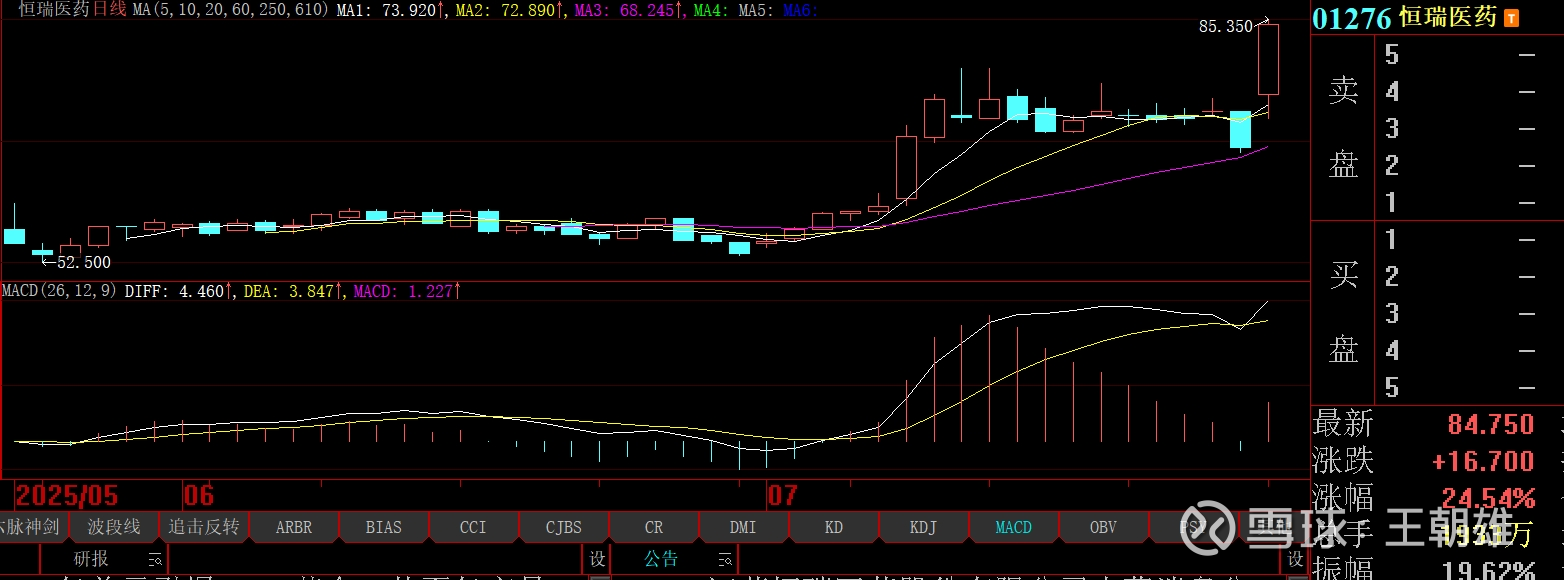Viewport: 1564px width, 580px height.
Task: Click the 设 settings button left of 公告
Action: click(596, 559)
